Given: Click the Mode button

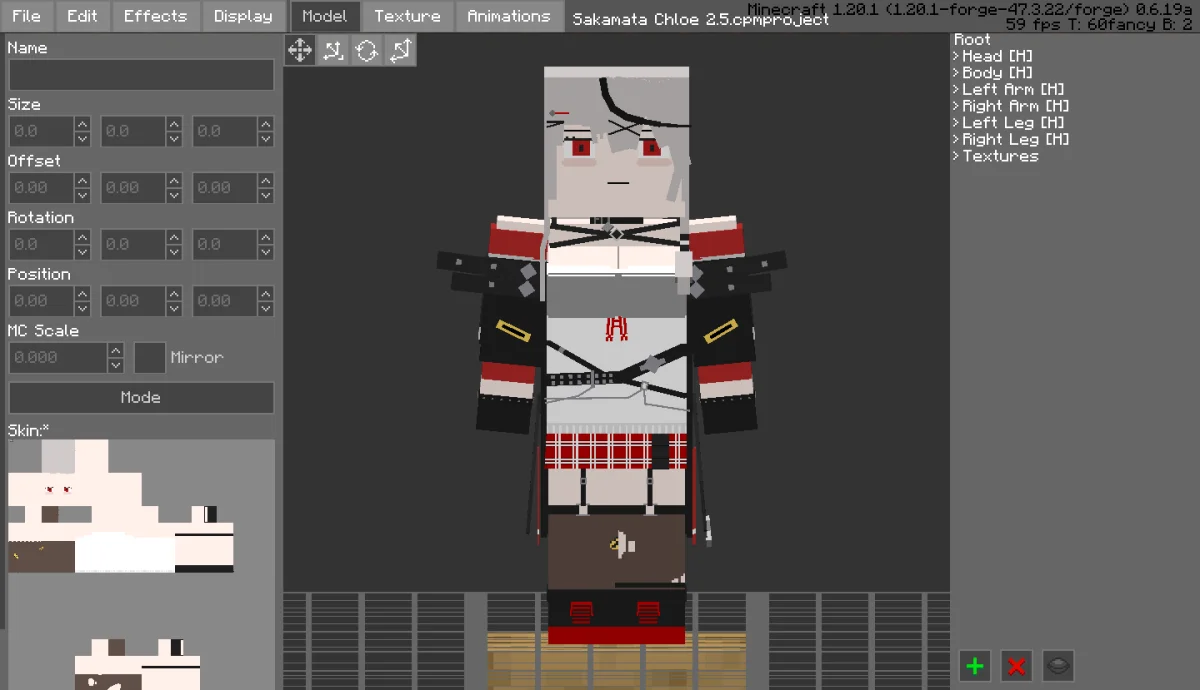Looking at the screenshot, I should 141,397.
